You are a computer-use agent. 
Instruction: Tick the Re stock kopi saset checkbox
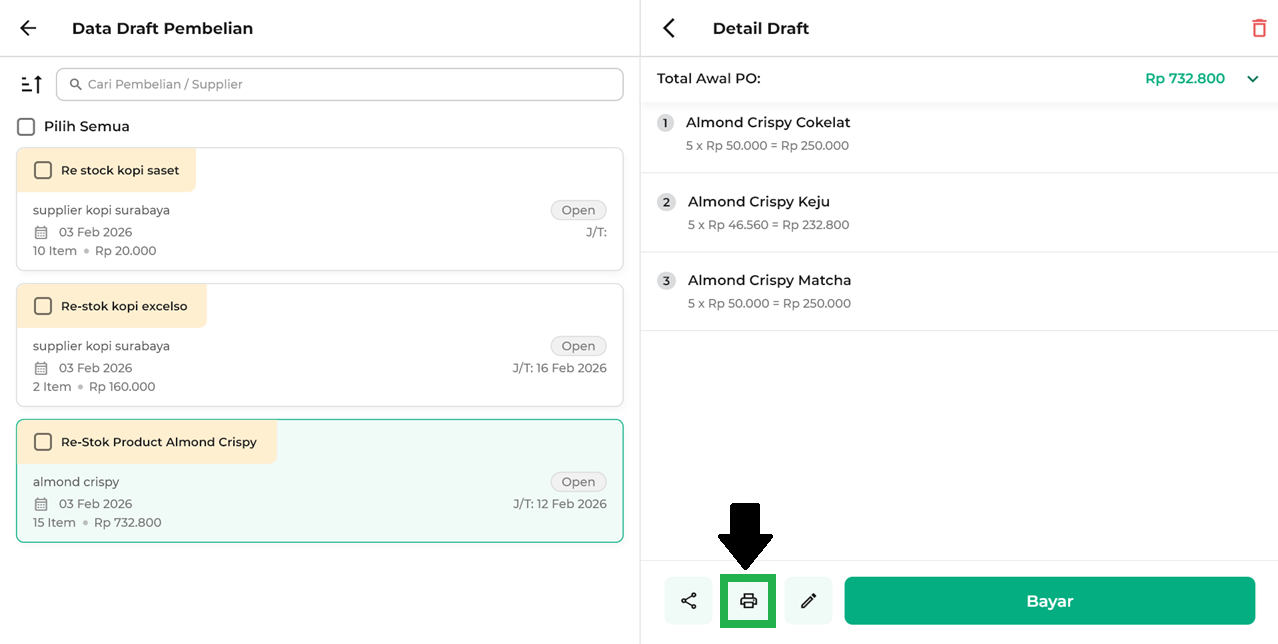click(x=43, y=170)
